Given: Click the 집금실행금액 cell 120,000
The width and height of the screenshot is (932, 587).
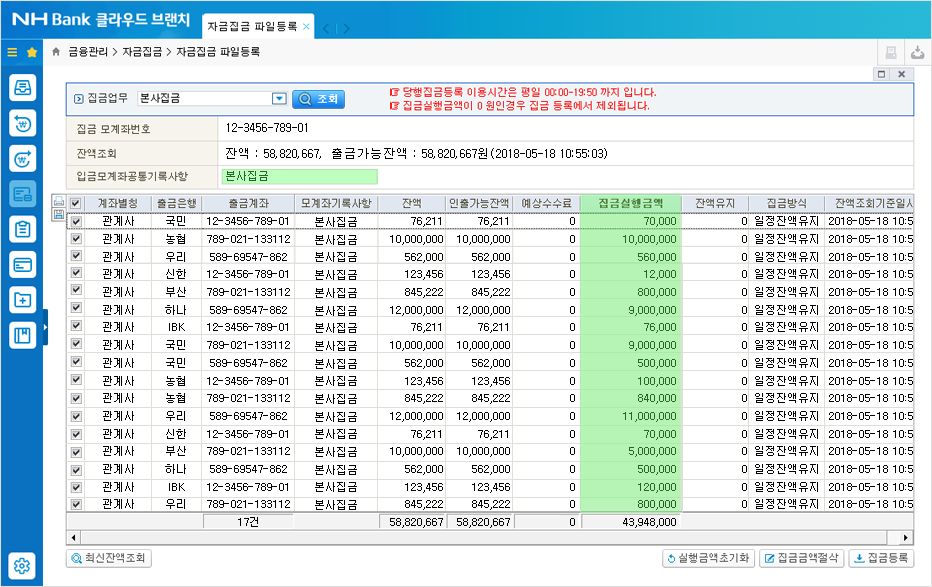Looking at the screenshot, I should [631, 487].
